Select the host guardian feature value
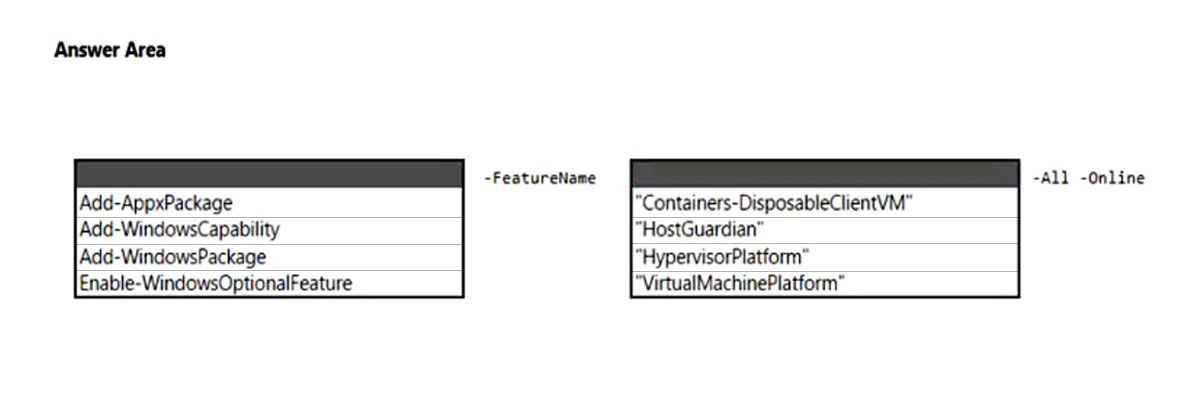1195x394 pixels. [825, 229]
